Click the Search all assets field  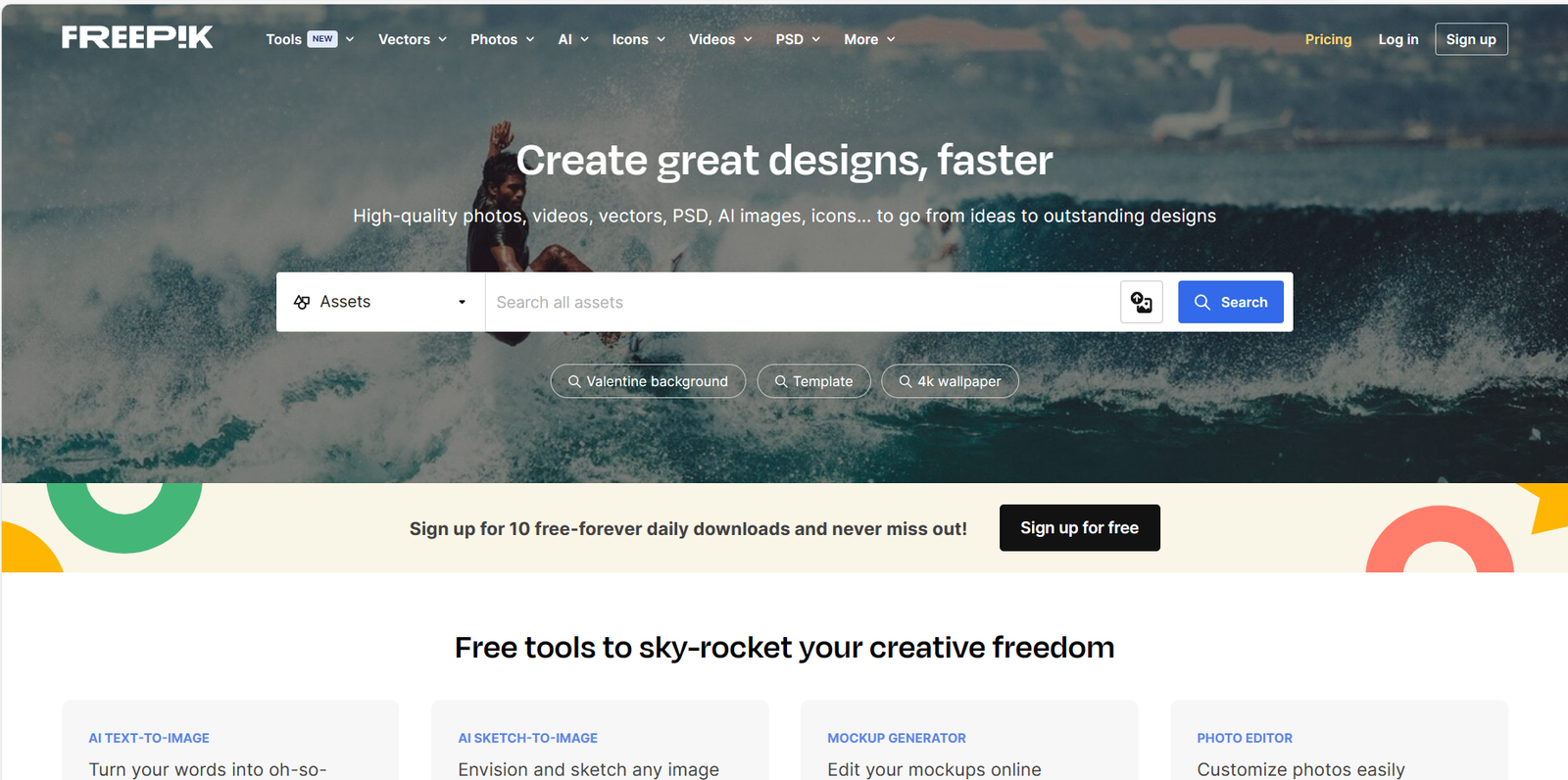click(803, 302)
